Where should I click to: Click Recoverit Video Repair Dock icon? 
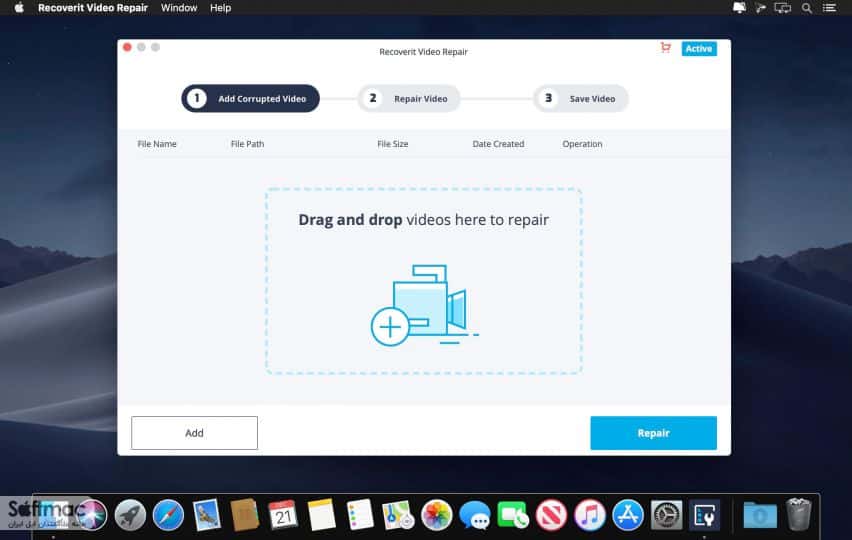tap(705, 514)
